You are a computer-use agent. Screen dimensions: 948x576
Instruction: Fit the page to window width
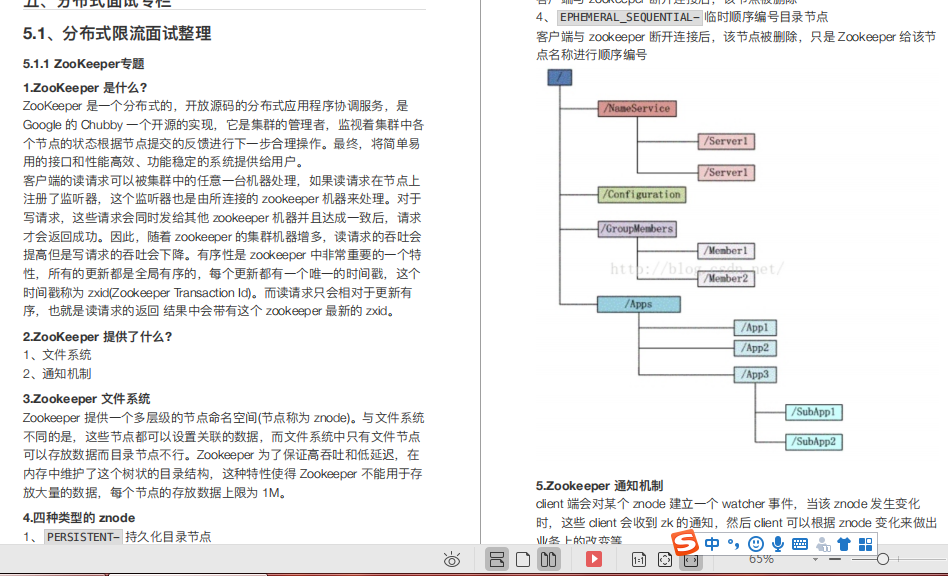coord(691,560)
